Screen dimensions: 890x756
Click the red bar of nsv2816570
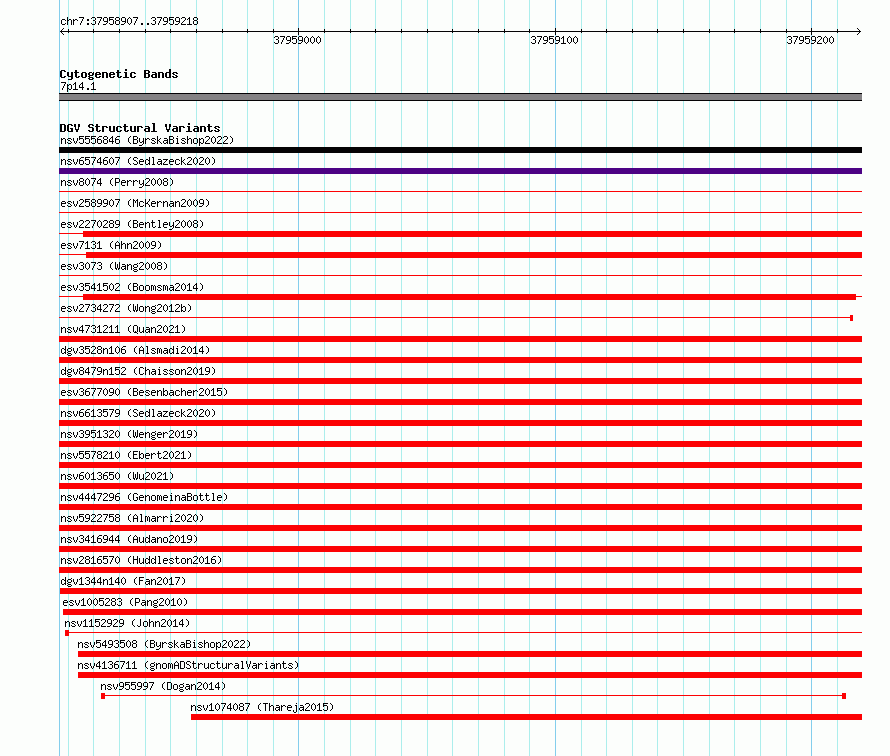460,570
